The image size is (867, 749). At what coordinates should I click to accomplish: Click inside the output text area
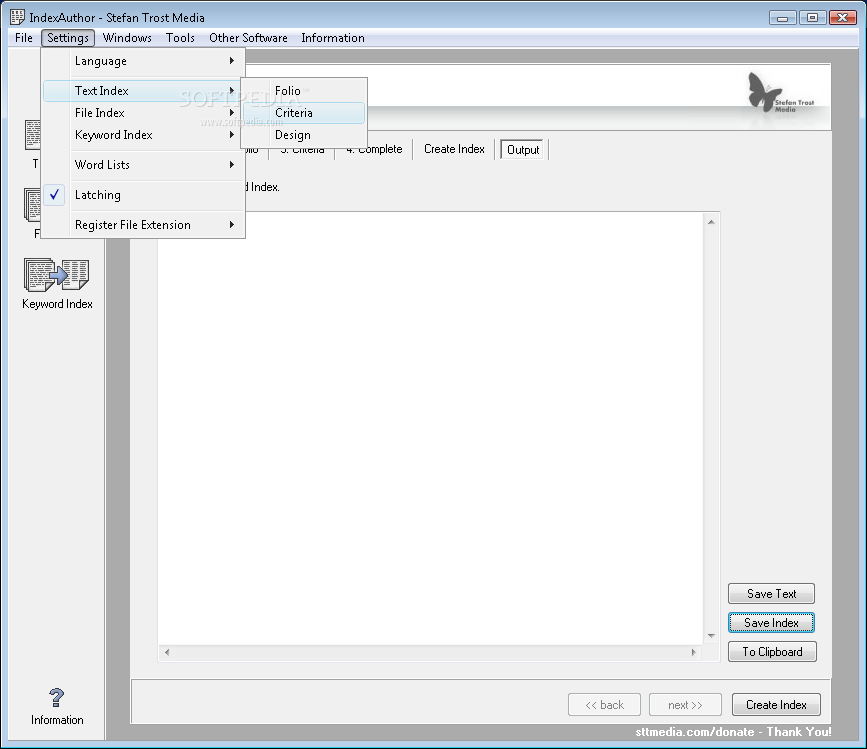431,429
